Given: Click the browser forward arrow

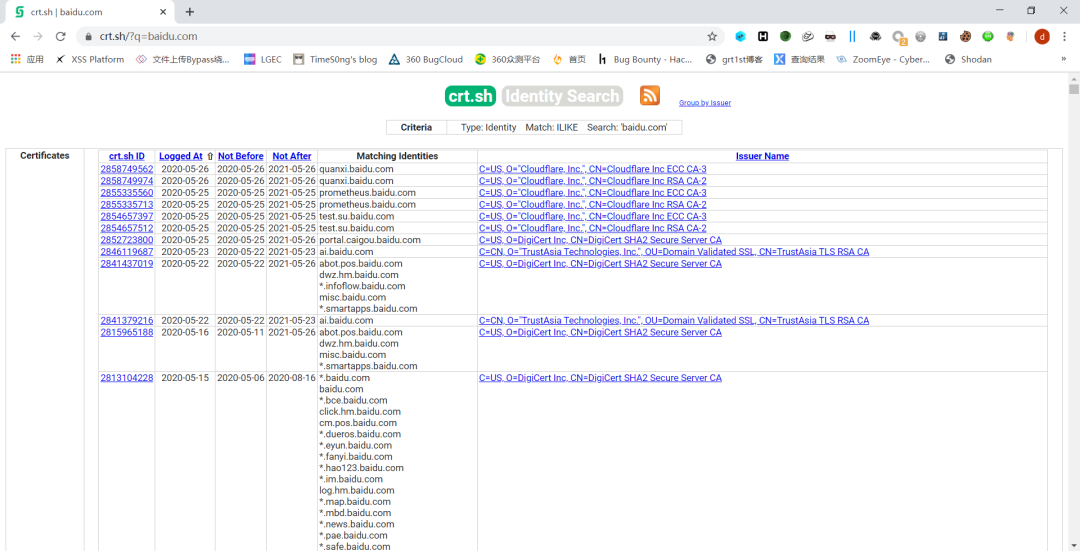Looking at the screenshot, I should (38, 37).
